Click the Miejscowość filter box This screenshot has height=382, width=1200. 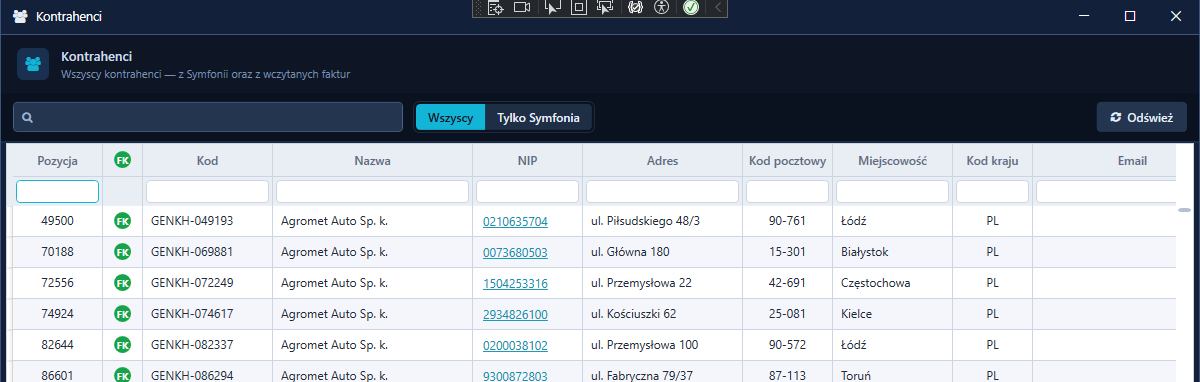892,191
